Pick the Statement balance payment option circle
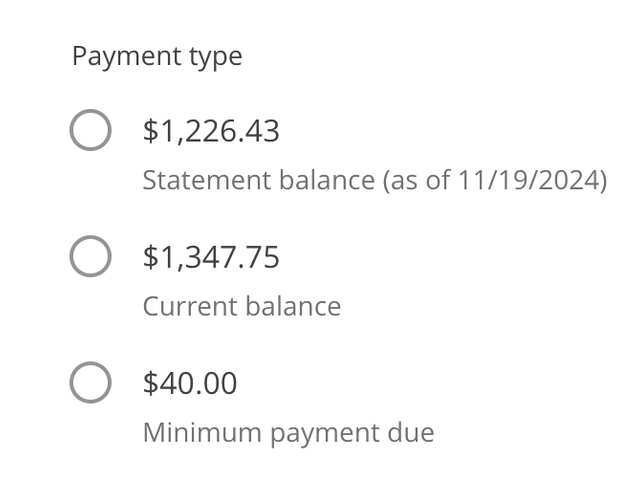Viewport: 640px width, 480px height. 90,132
